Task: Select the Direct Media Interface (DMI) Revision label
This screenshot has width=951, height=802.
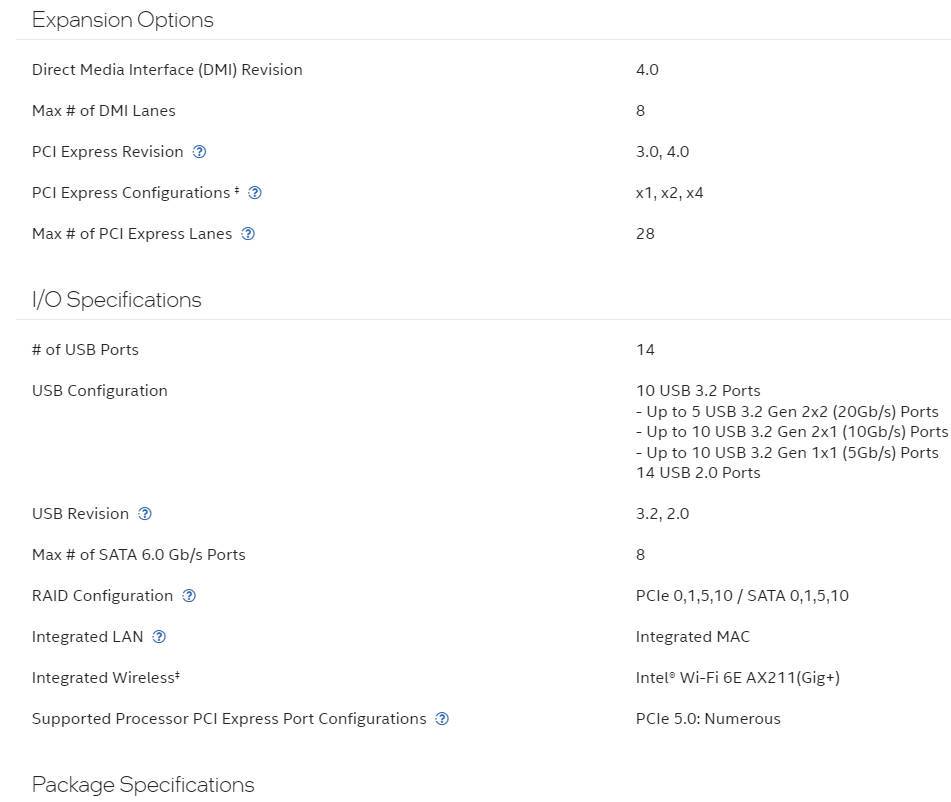Action: 167,69
